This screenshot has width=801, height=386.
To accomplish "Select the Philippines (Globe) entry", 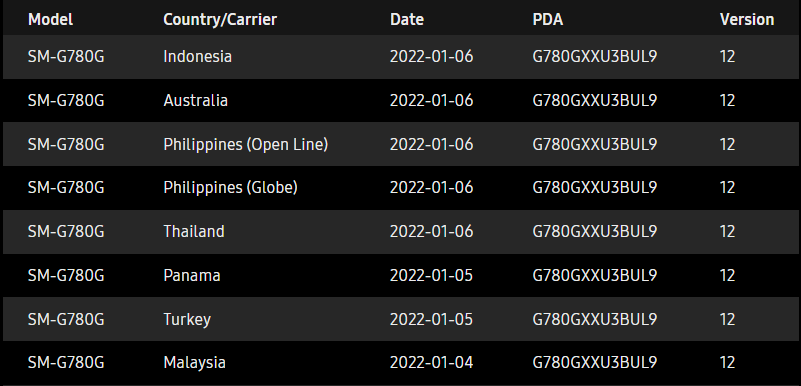I will tap(230, 188).
